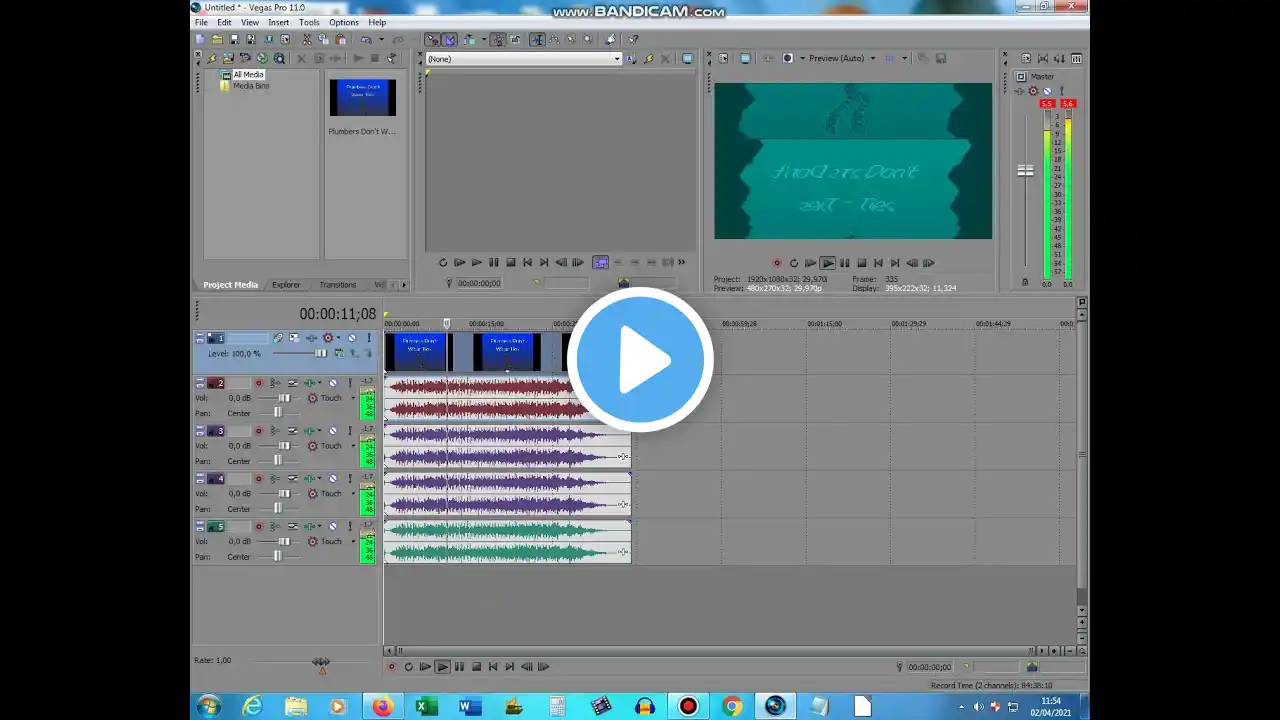Select the Plumbers Don't W... media thumbnail

pyautogui.click(x=362, y=98)
